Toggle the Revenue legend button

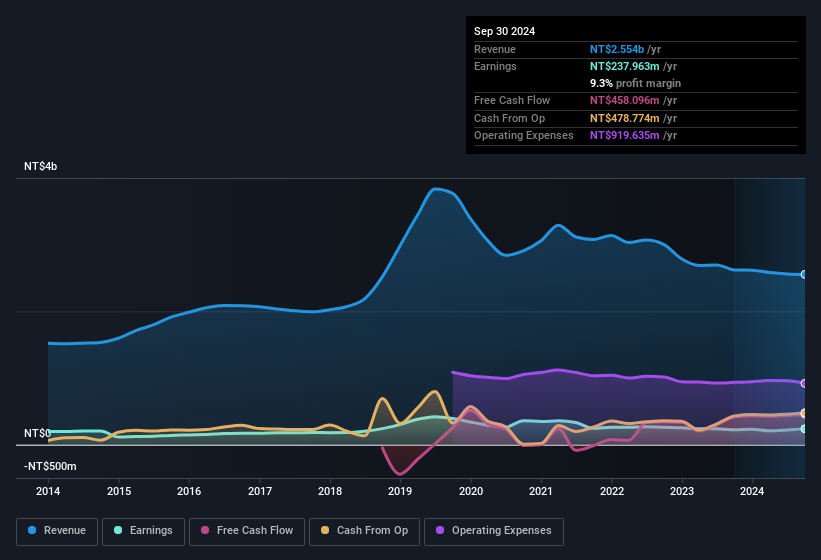click(57, 531)
